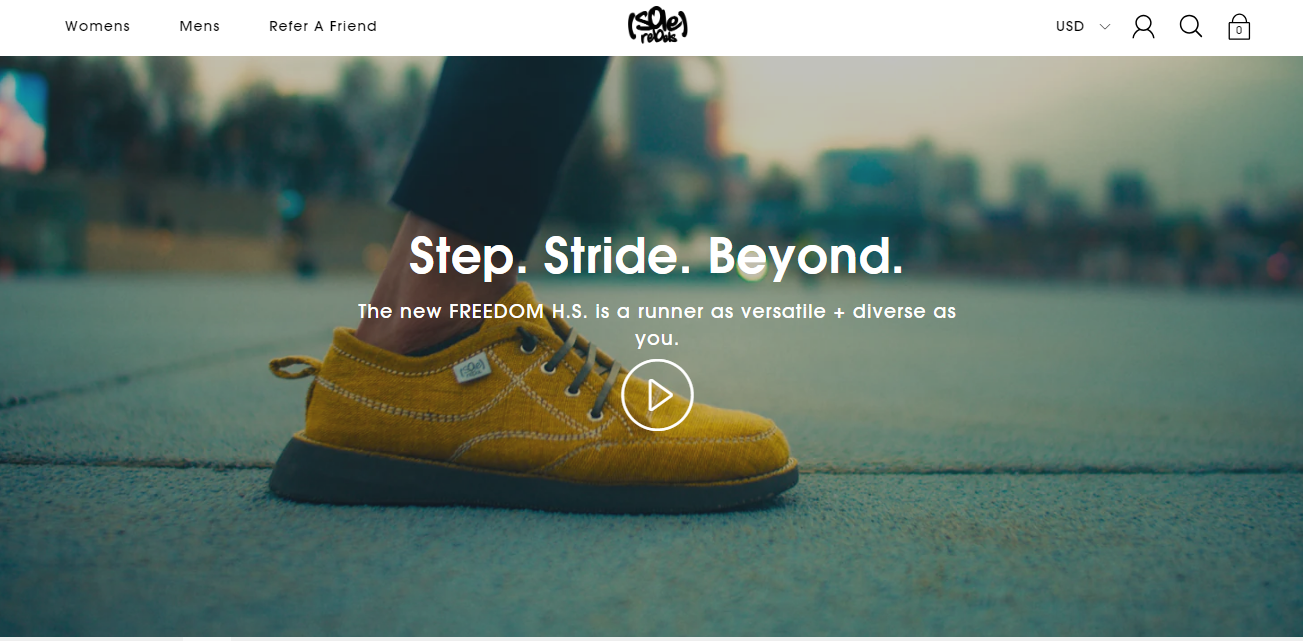Open the USD currency selector
This screenshot has width=1303, height=641.
[x=1083, y=27]
